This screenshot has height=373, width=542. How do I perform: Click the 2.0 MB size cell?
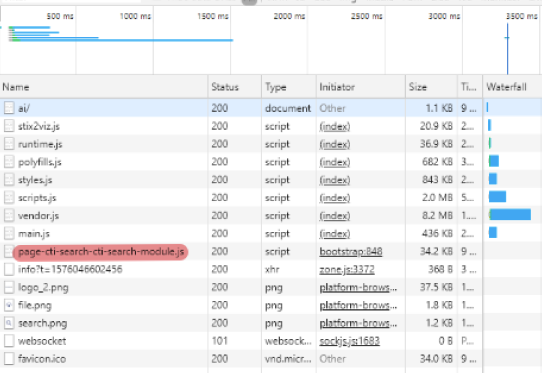tap(437, 198)
